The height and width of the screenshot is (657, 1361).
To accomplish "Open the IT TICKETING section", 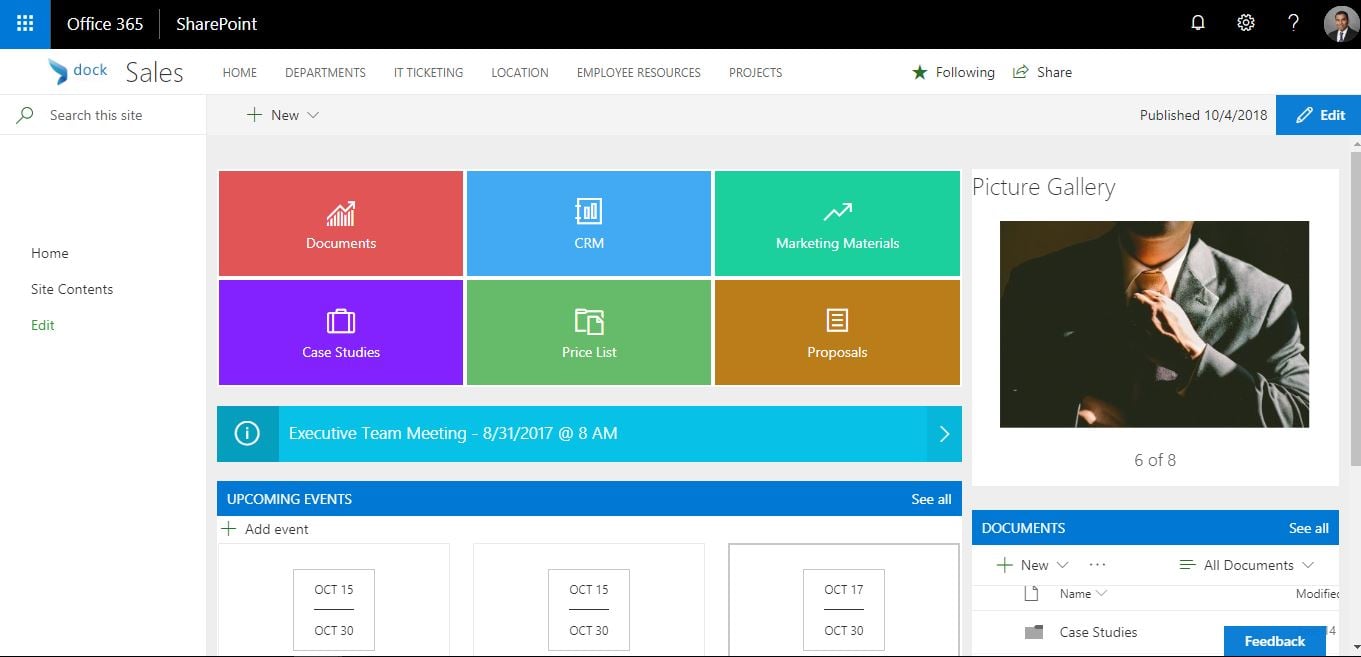I will (x=428, y=72).
